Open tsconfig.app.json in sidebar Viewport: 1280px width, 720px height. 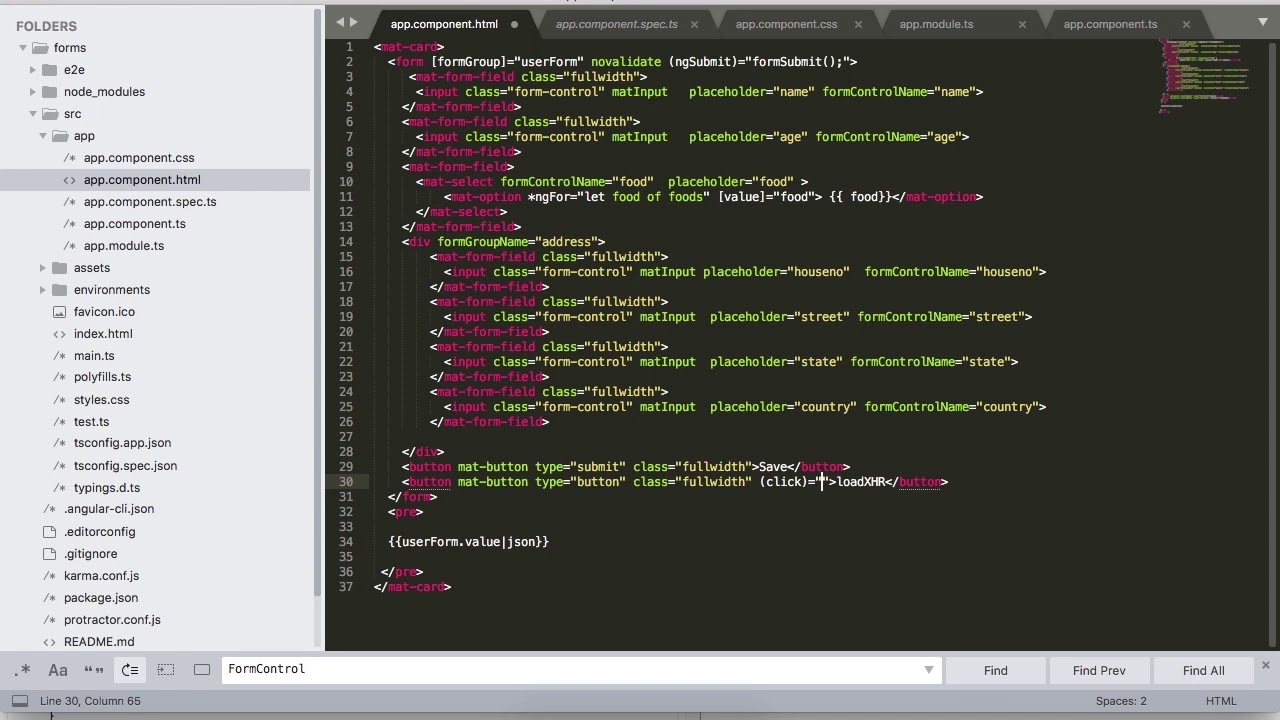[x=122, y=443]
